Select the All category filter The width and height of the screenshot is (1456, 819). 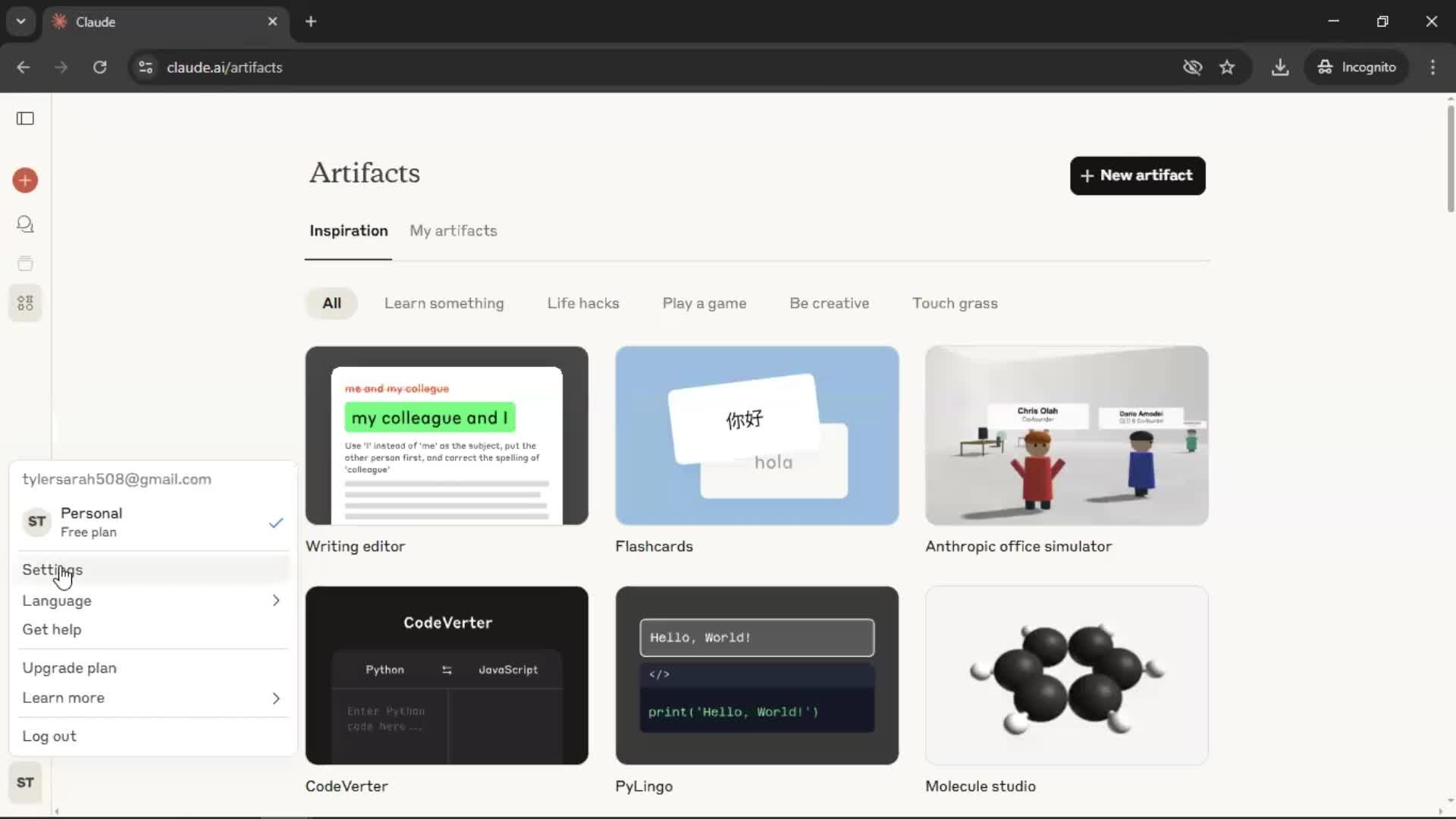point(331,303)
